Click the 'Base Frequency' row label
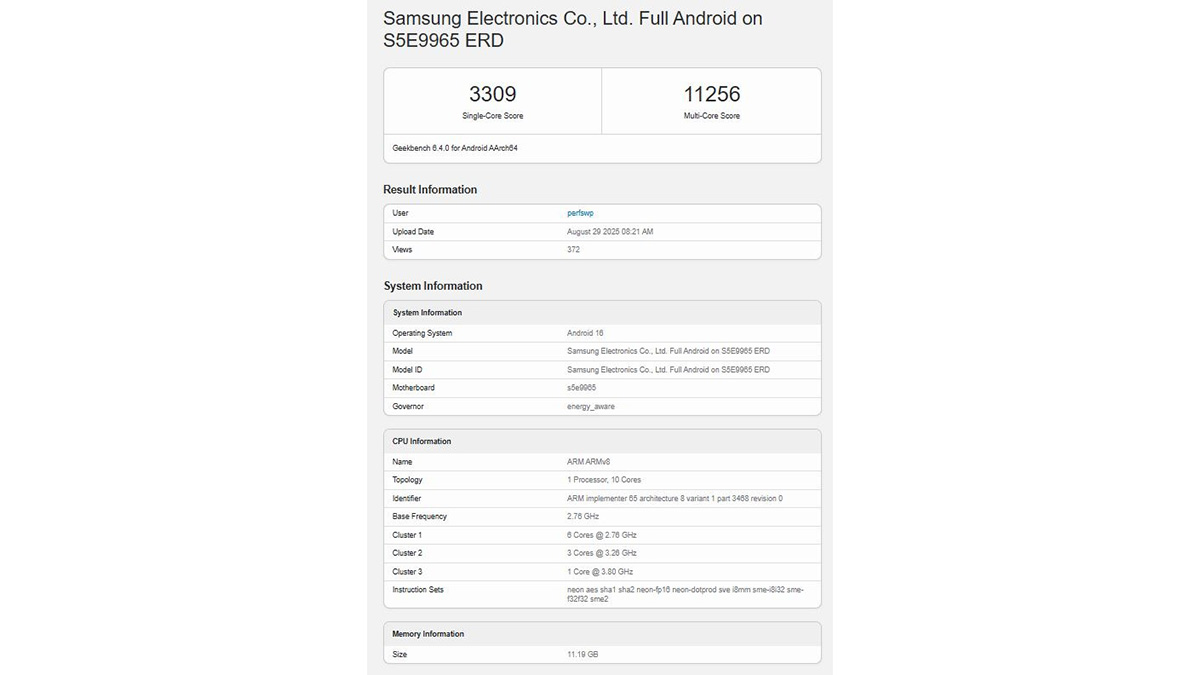This screenshot has height=675, width=1200. click(x=419, y=517)
